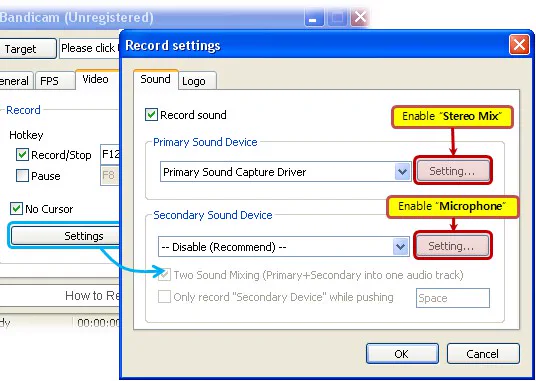Click the Settings button in Bandicam
Viewport: 536px width, 381px height.
pyautogui.click(x=66, y=236)
